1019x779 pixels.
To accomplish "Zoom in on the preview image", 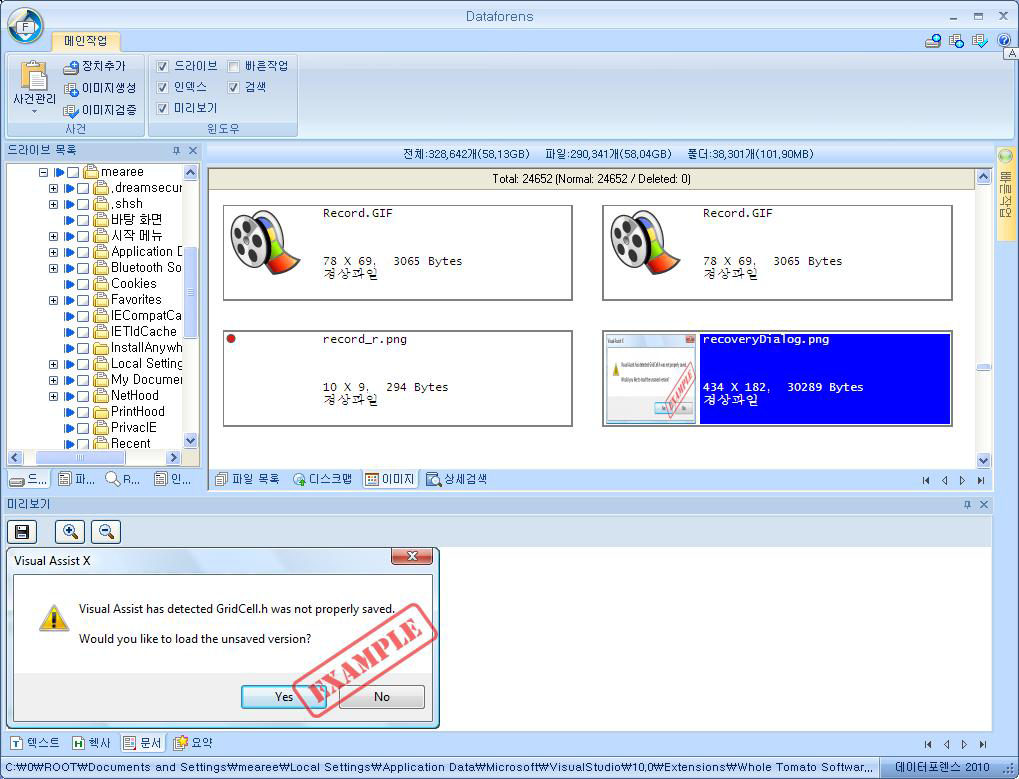I will (x=70, y=532).
